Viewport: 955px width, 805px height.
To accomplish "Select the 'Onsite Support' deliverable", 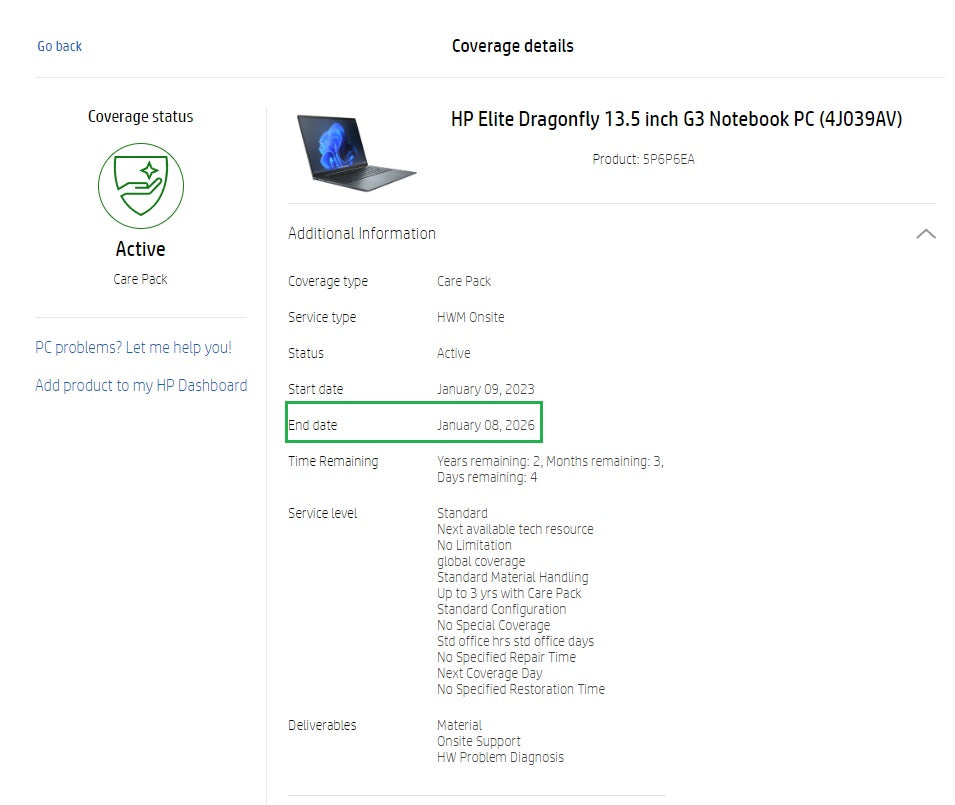I will coord(479,742).
